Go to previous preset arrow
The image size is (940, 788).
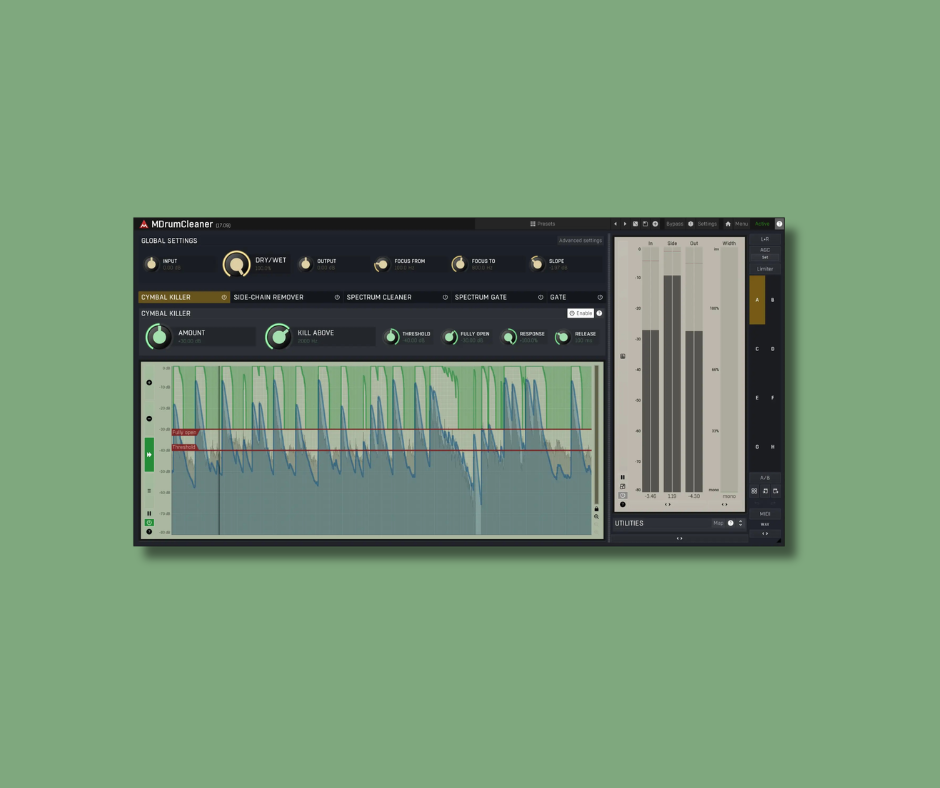pyautogui.click(x=616, y=224)
